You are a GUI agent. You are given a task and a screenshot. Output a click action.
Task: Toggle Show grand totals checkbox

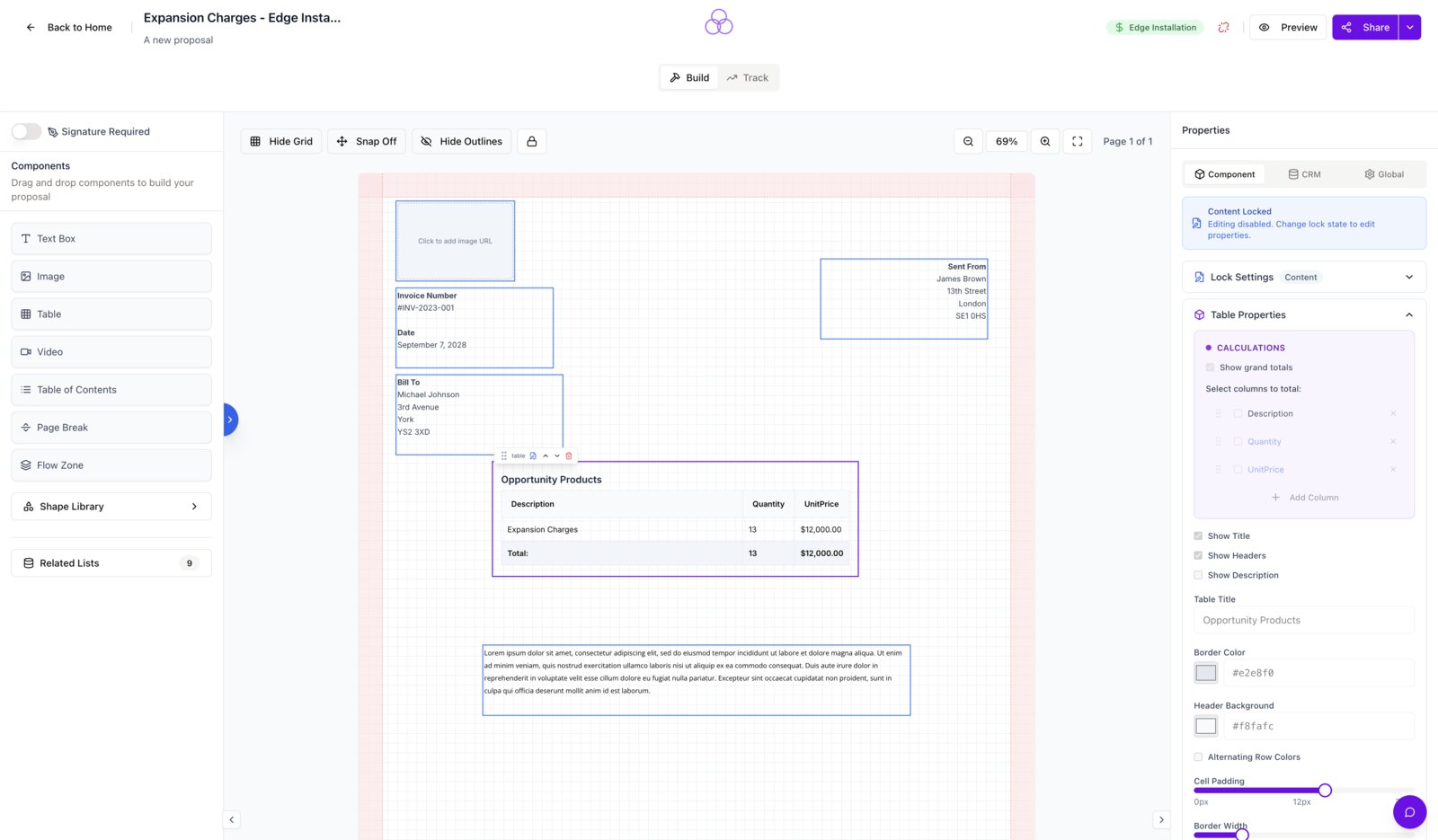coord(1210,367)
